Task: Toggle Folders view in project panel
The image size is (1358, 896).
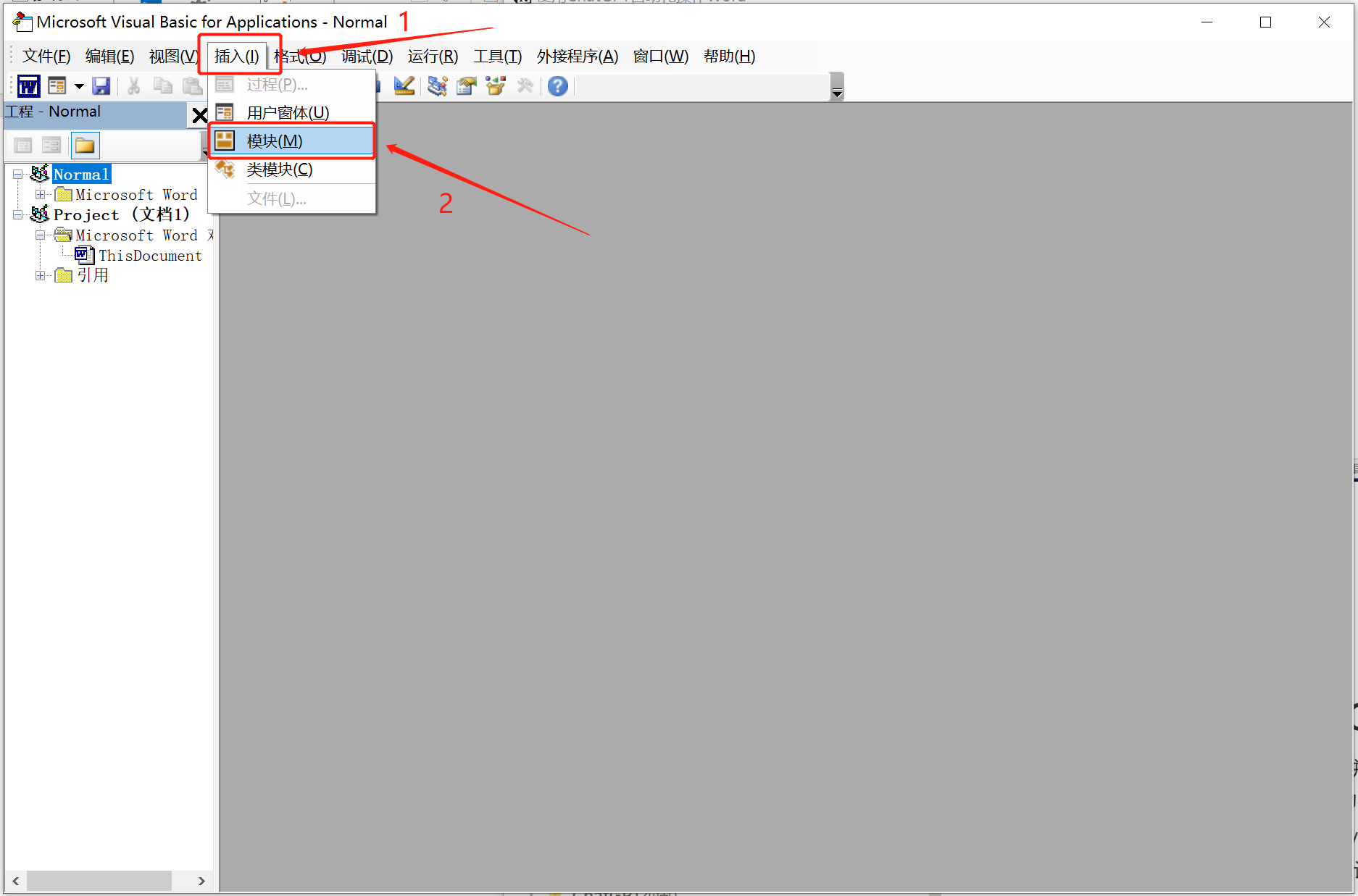Action: point(85,146)
